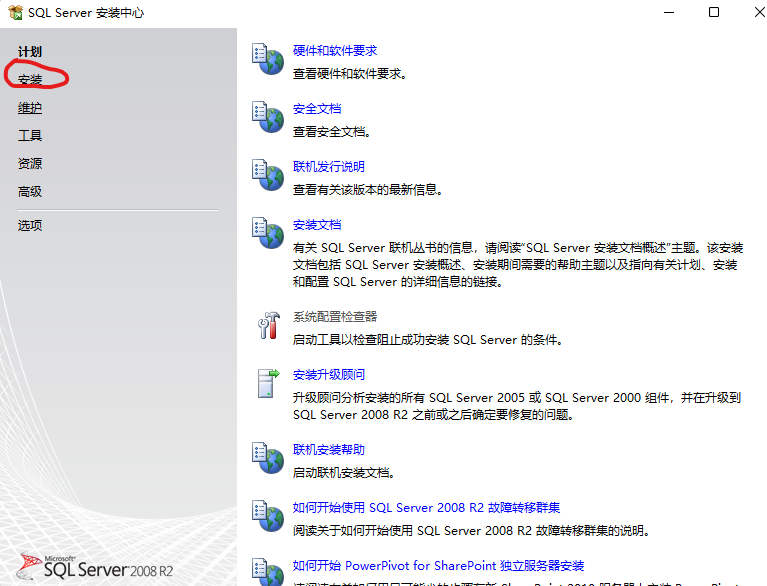This screenshot has width=767, height=586.
Task: Close the SQL Server 安装中心 window
Action: [x=759, y=12]
